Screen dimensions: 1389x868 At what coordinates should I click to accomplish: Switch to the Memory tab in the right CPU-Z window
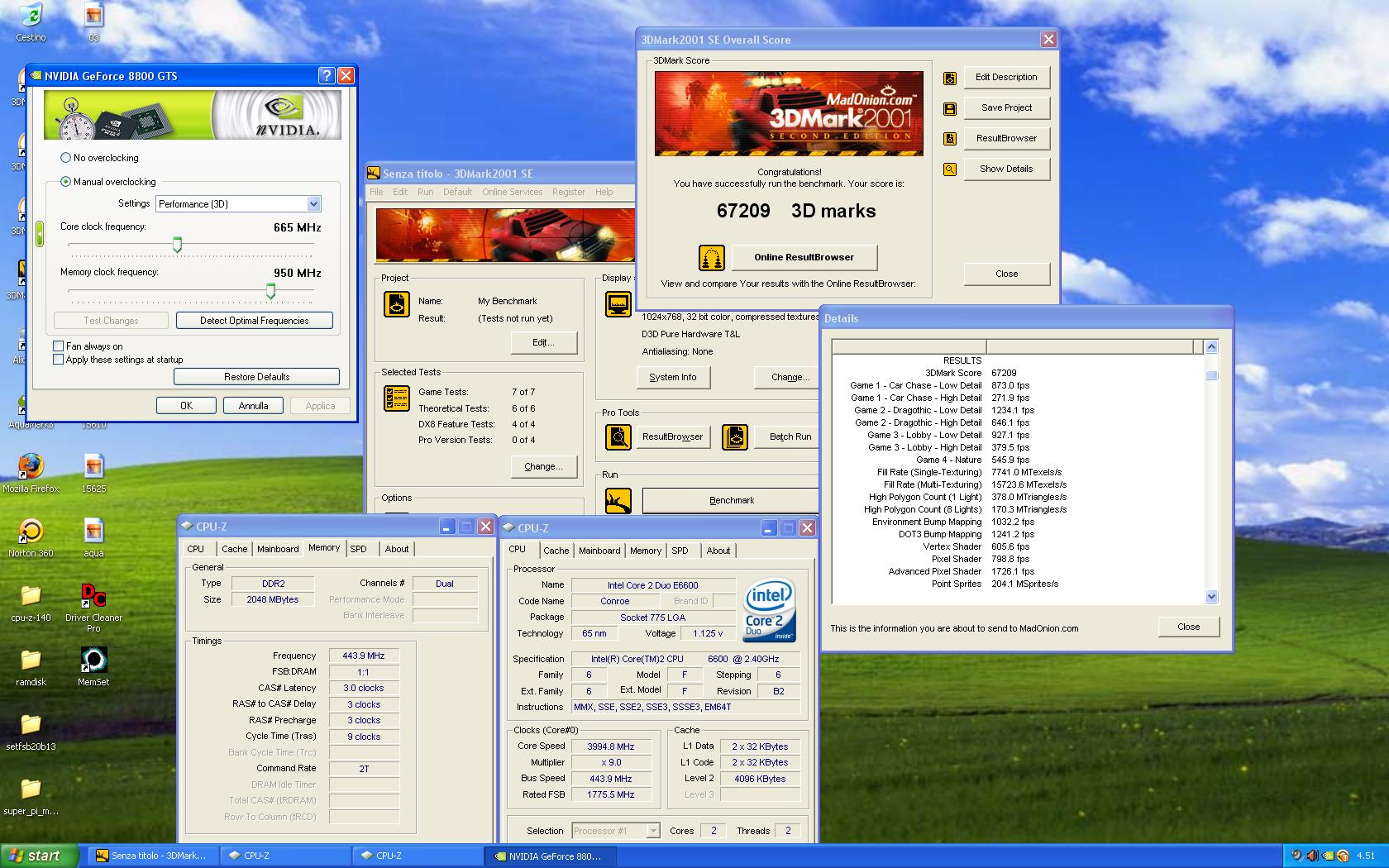646,551
